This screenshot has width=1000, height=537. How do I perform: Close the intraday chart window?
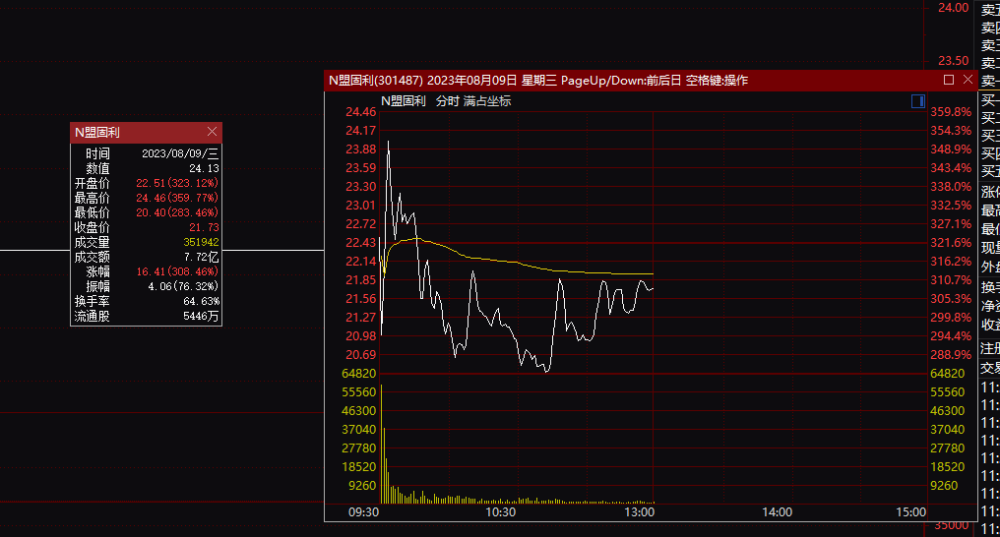coord(967,80)
